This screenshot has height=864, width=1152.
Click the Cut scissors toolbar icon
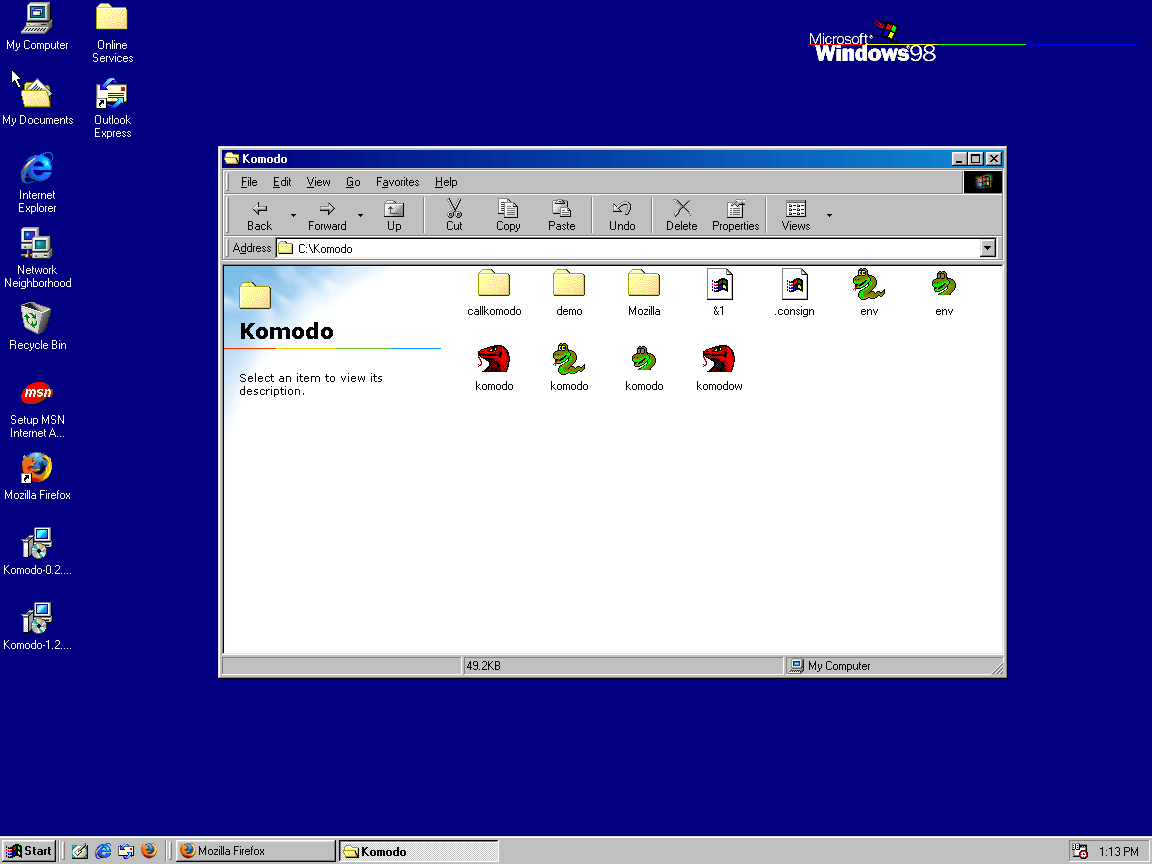click(454, 209)
